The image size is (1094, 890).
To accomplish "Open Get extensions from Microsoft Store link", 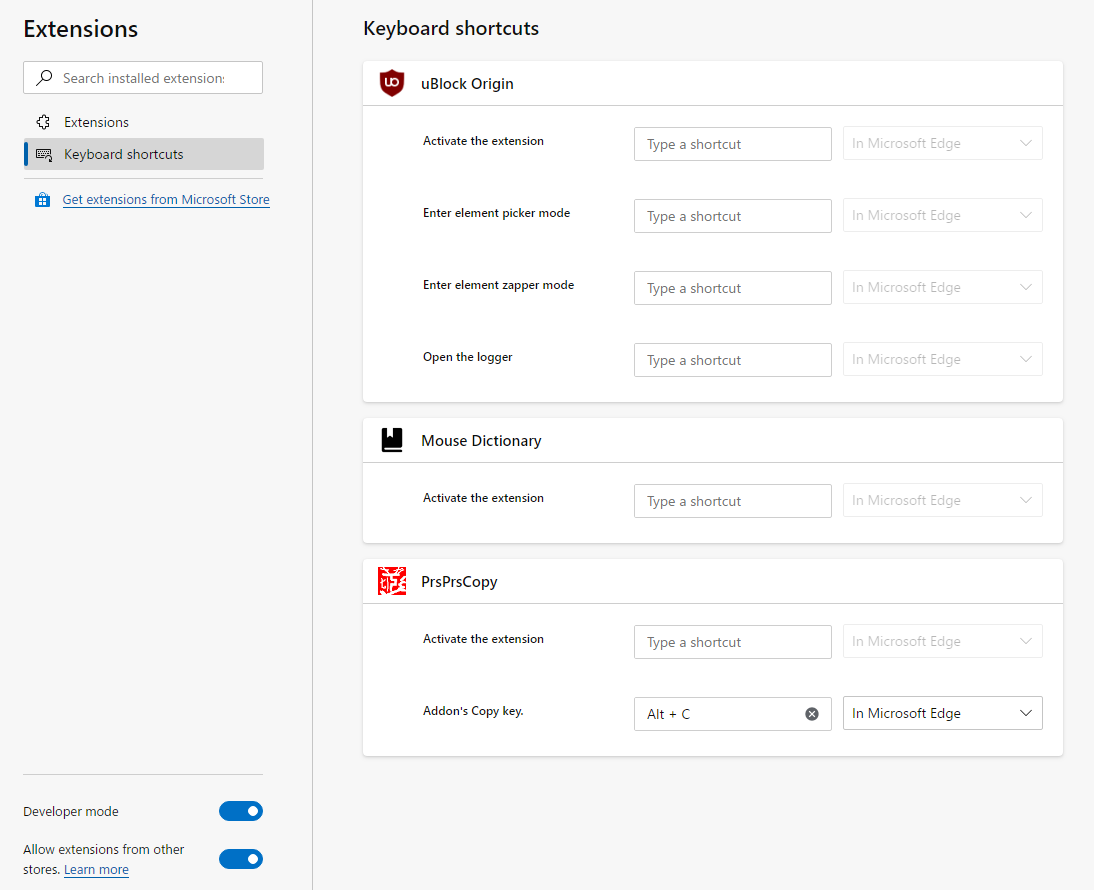I will click(166, 200).
